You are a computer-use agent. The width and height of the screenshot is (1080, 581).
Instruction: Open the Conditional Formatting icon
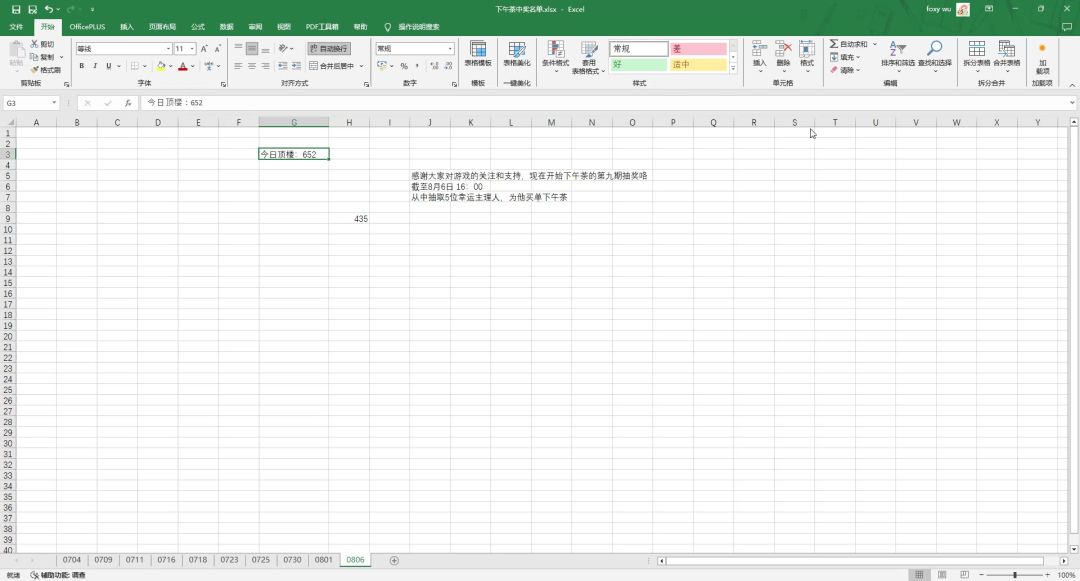coord(555,57)
